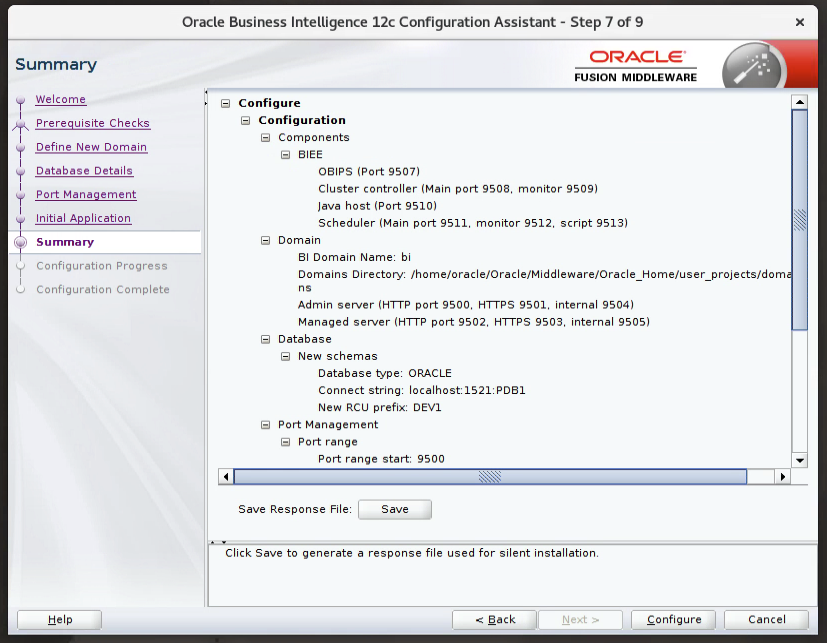Go Back to the previous step
Image resolution: width=827 pixels, height=643 pixels.
(494, 620)
